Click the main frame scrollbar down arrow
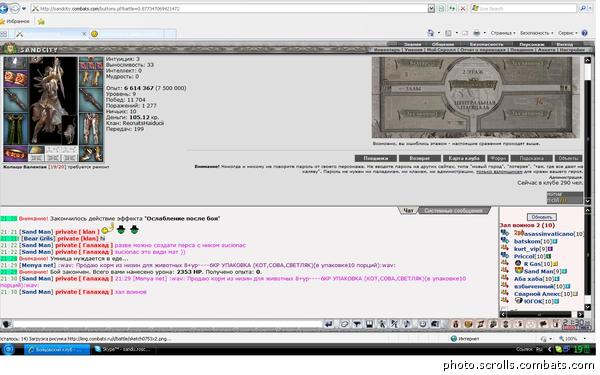 (x=588, y=201)
